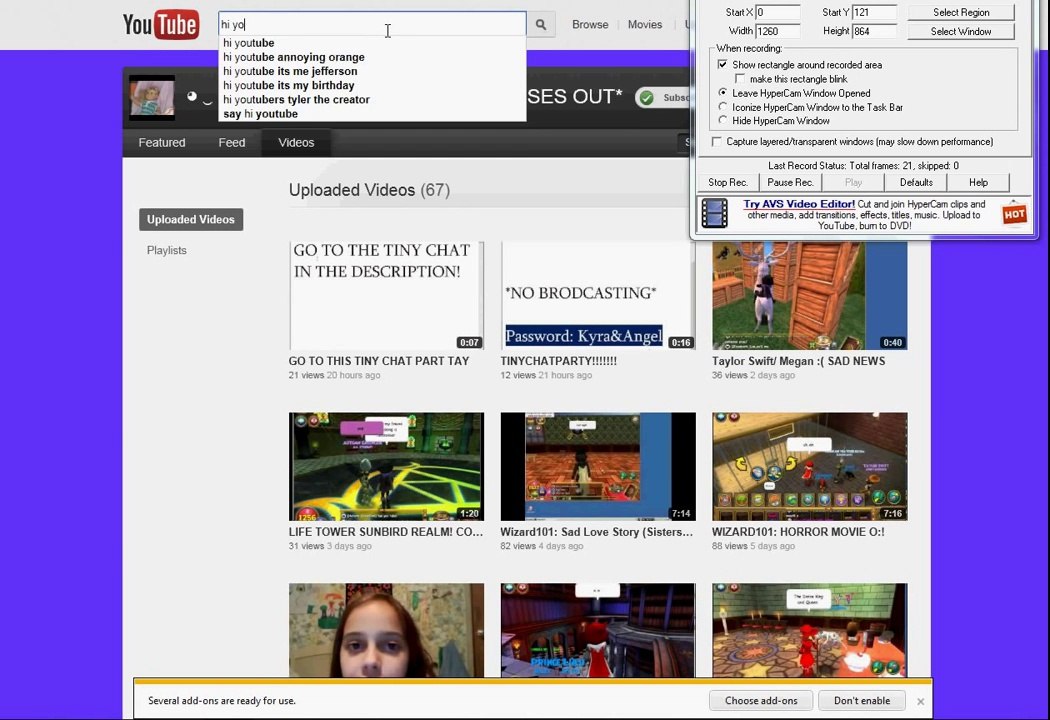1050x720 pixels.
Task: Choose suggestion 'hi youtube annoying orange'
Action: 372,57
